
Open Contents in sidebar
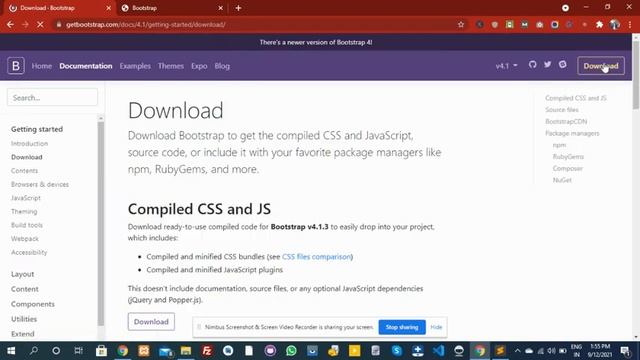24,171
